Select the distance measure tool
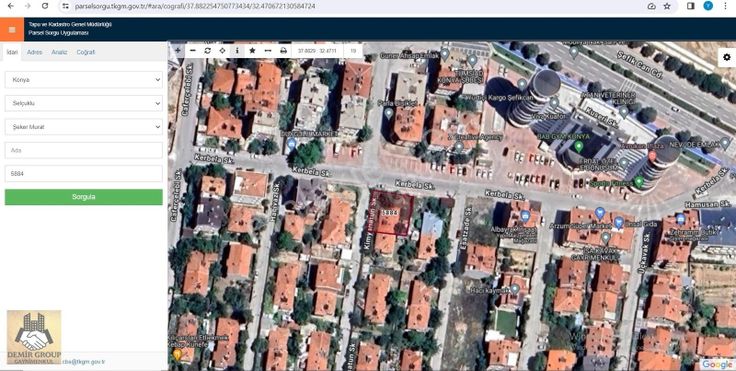 point(268,51)
